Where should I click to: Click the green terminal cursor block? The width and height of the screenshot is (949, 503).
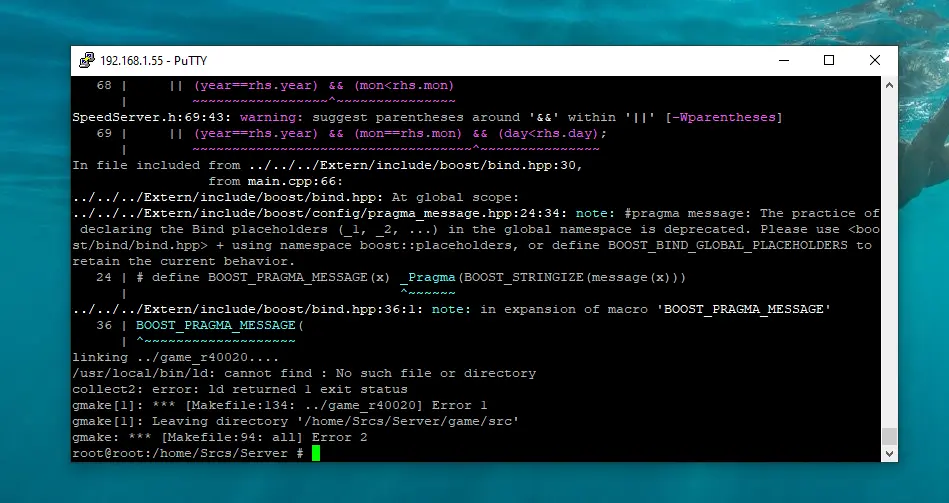(x=316, y=454)
